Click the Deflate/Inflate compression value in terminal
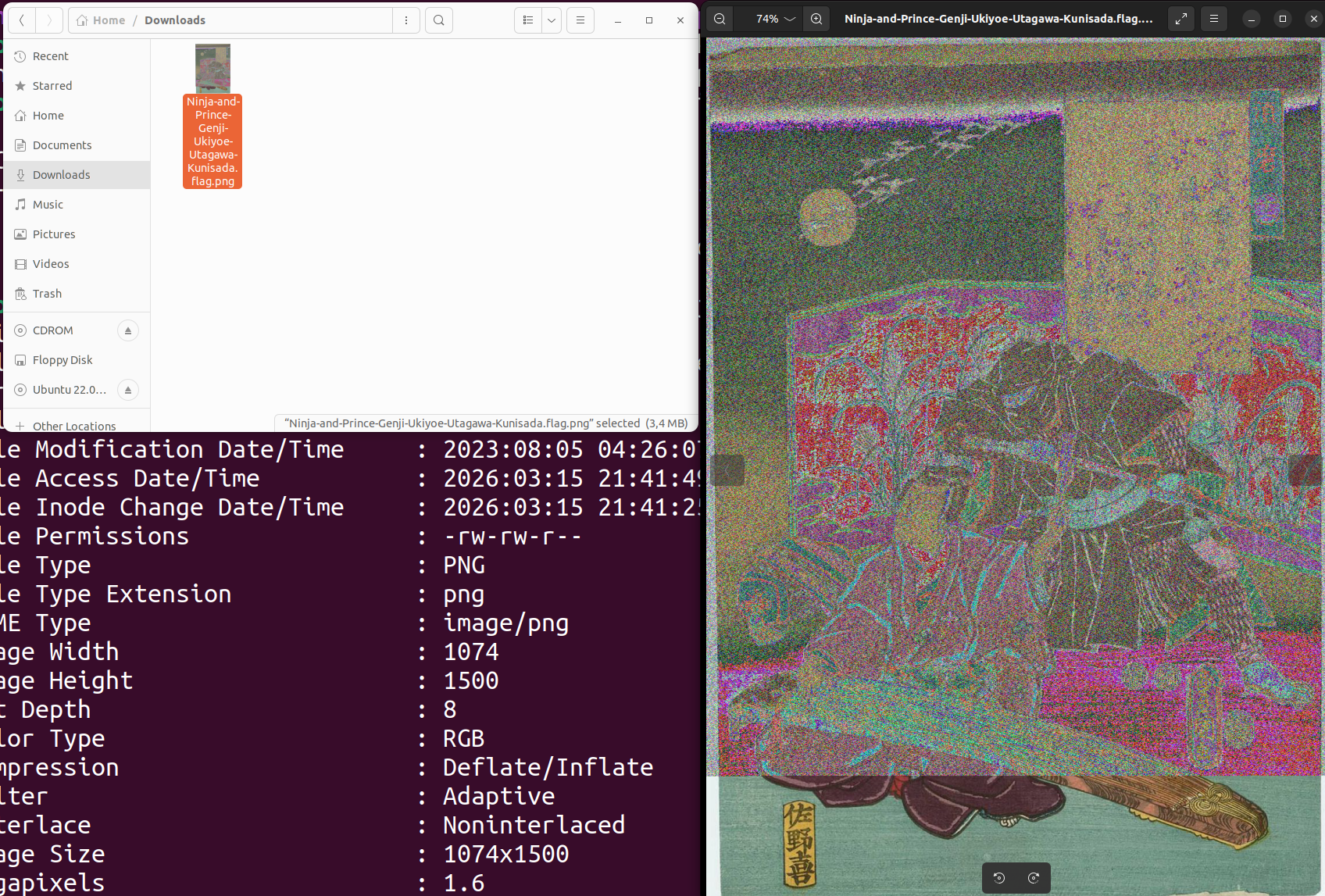This screenshot has height=896, width=1325. [x=548, y=767]
